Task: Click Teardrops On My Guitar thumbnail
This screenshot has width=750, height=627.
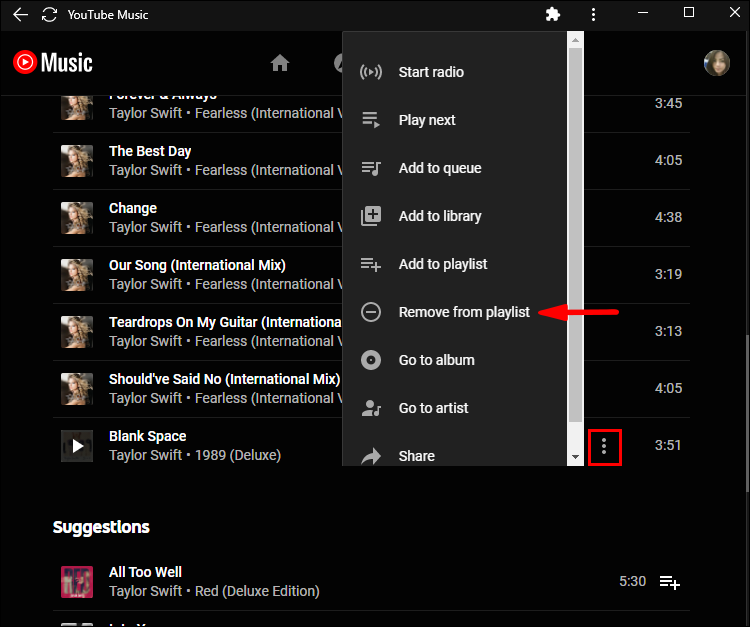Action: click(x=77, y=332)
